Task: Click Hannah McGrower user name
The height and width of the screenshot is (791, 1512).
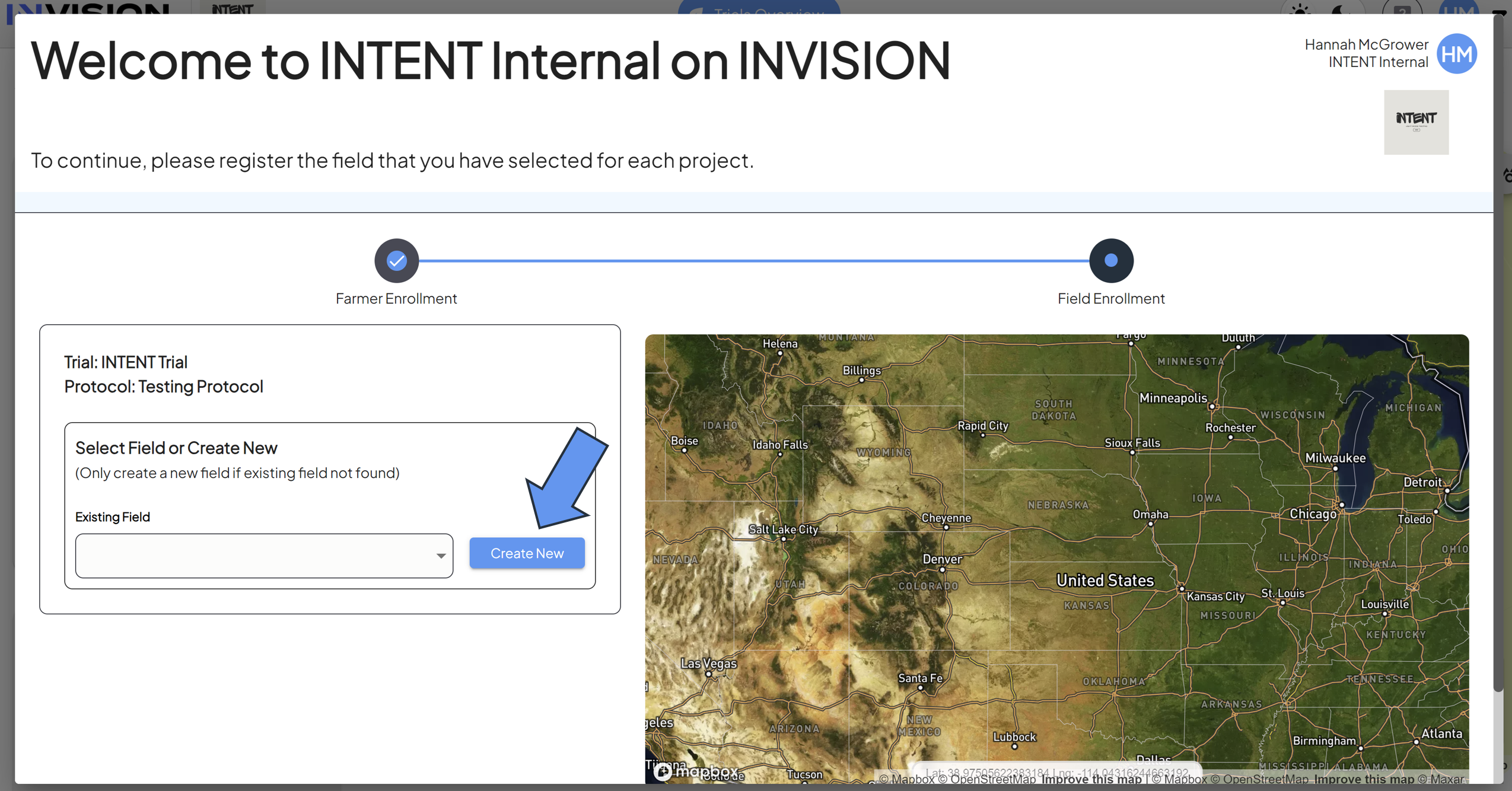Action: (1366, 44)
